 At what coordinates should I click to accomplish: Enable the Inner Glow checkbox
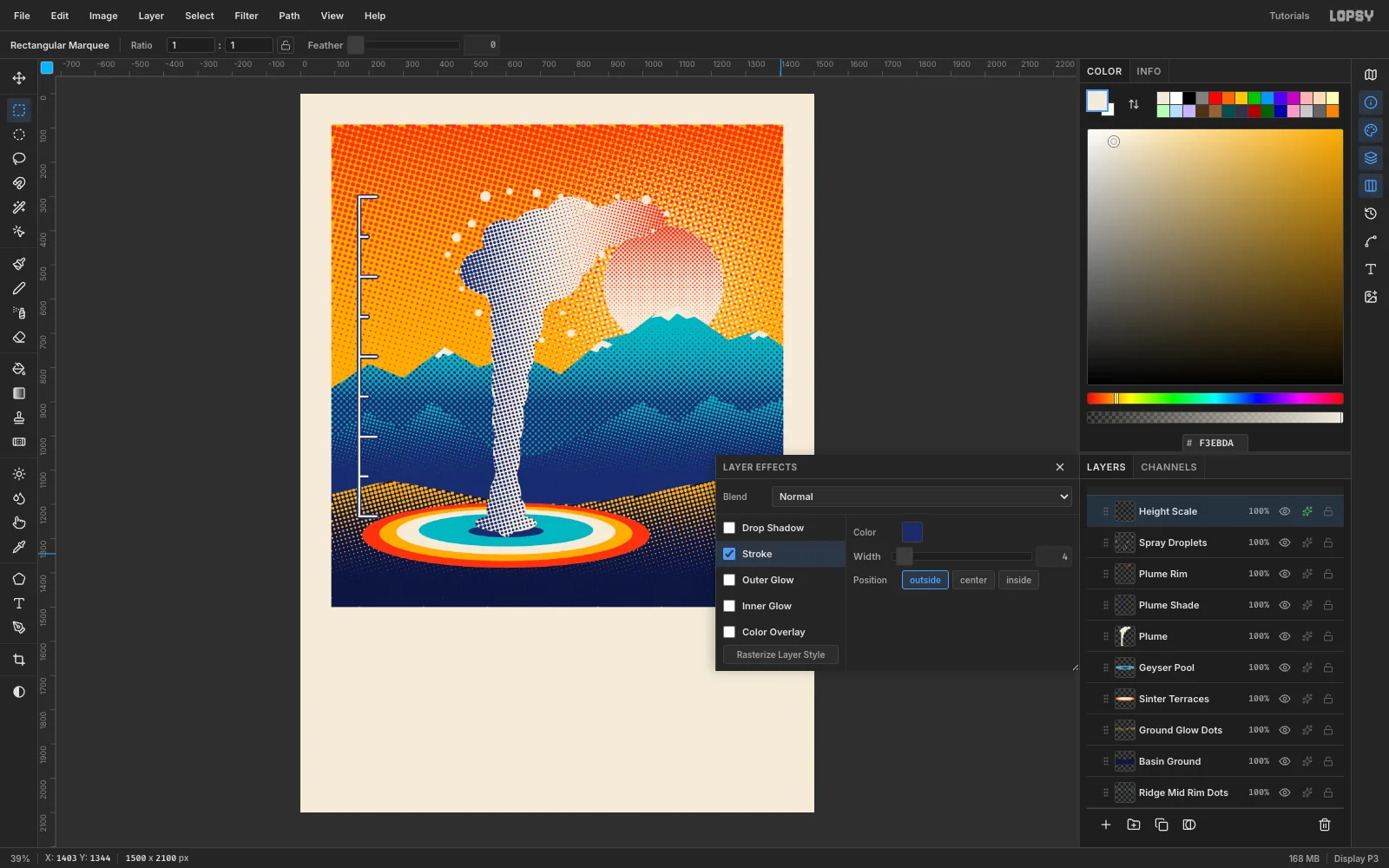[729, 606]
